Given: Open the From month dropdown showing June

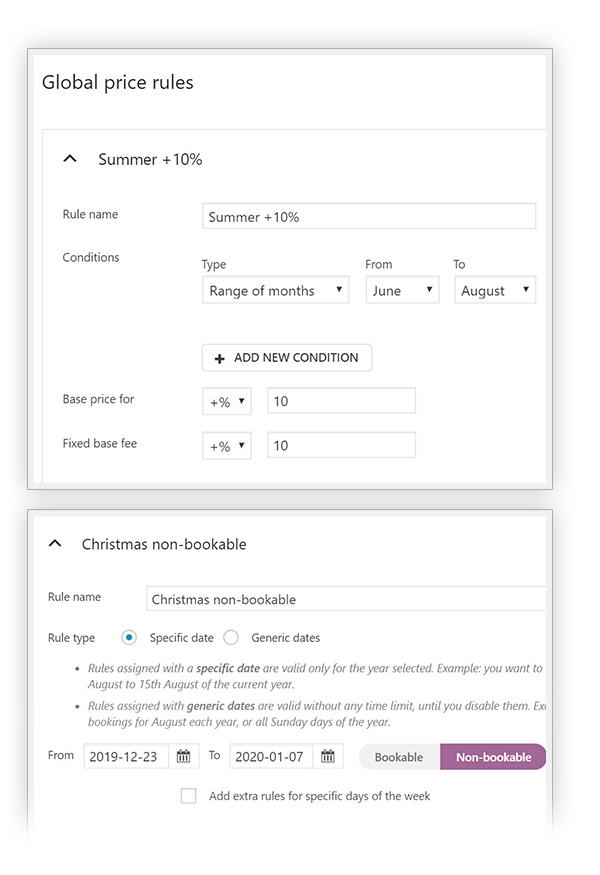Looking at the screenshot, I should 402,290.
